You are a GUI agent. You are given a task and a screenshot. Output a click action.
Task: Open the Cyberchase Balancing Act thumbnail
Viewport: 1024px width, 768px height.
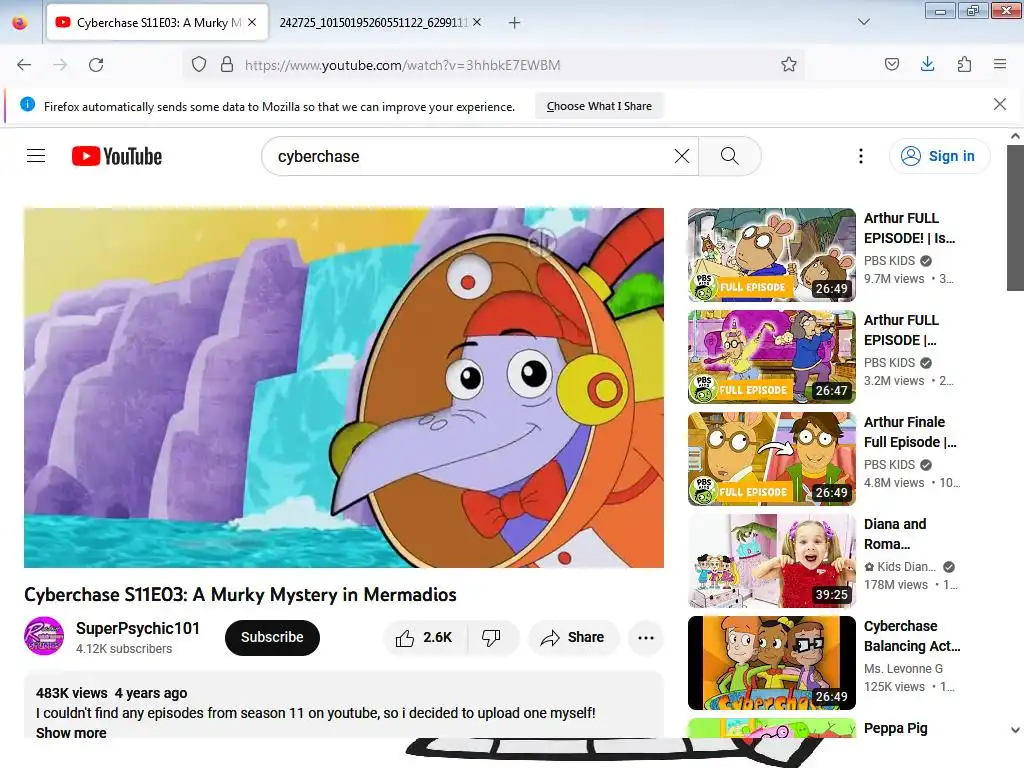pos(771,663)
